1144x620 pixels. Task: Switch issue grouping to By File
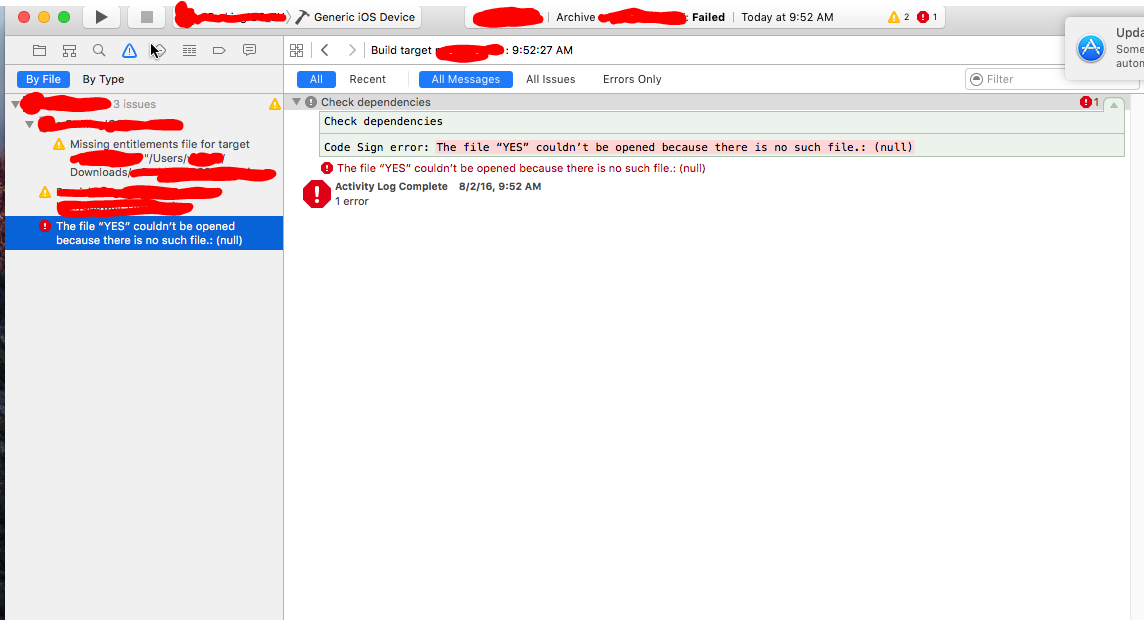(x=43, y=79)
